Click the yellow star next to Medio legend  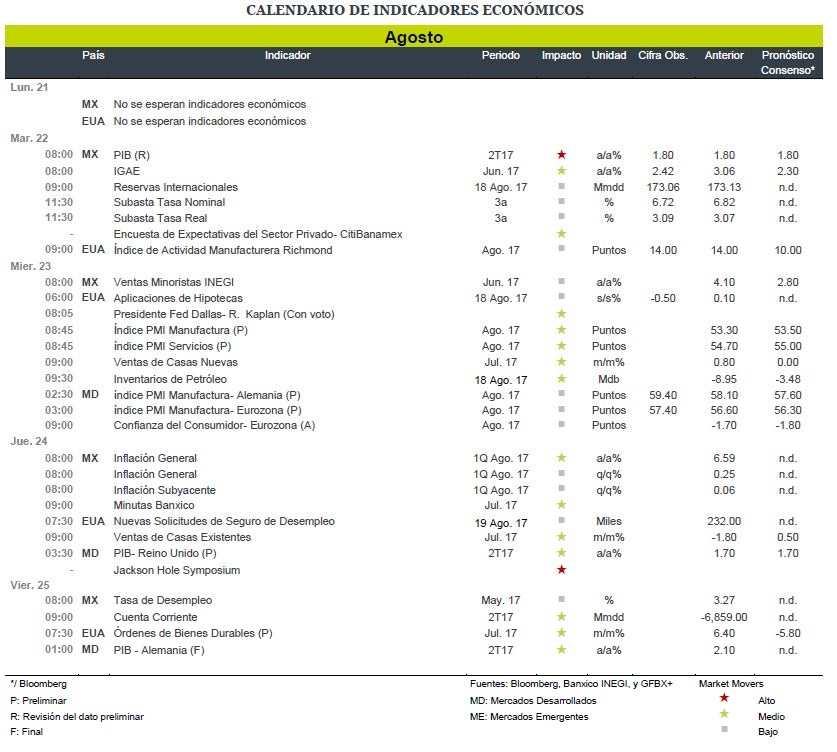coord(724,714)
